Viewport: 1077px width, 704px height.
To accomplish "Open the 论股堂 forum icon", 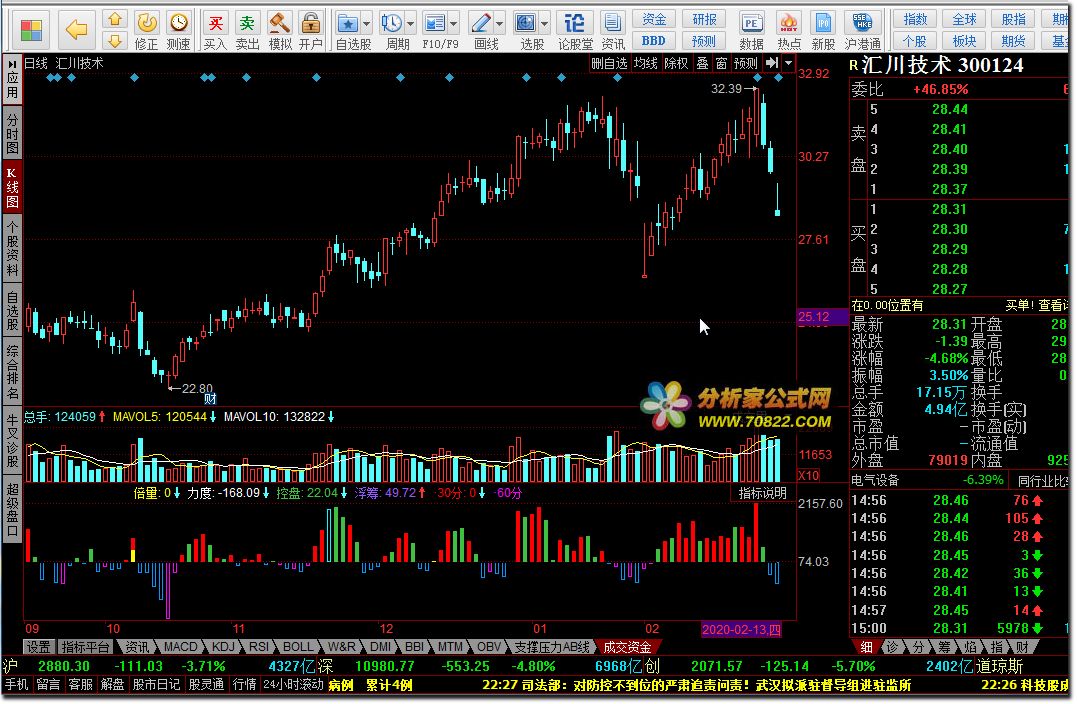I will 574,24.
